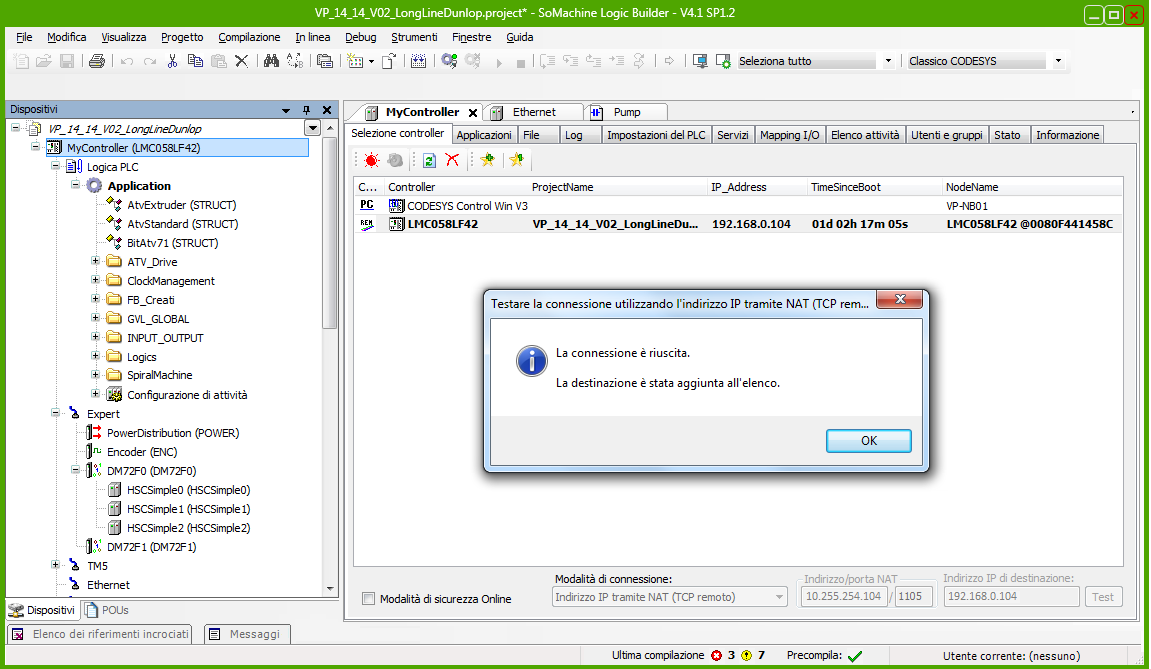The image size is (1151, 669).
Task: Open Elenco dei riferimenti incrociati
Action: [x=101, y=634]
